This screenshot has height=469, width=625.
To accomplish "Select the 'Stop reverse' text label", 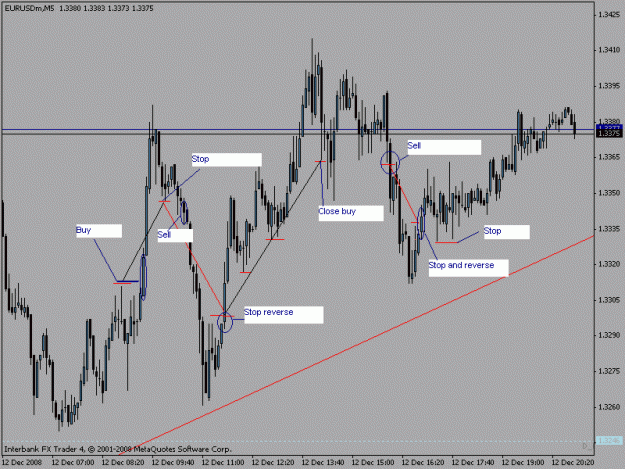I will click(283, 314).
